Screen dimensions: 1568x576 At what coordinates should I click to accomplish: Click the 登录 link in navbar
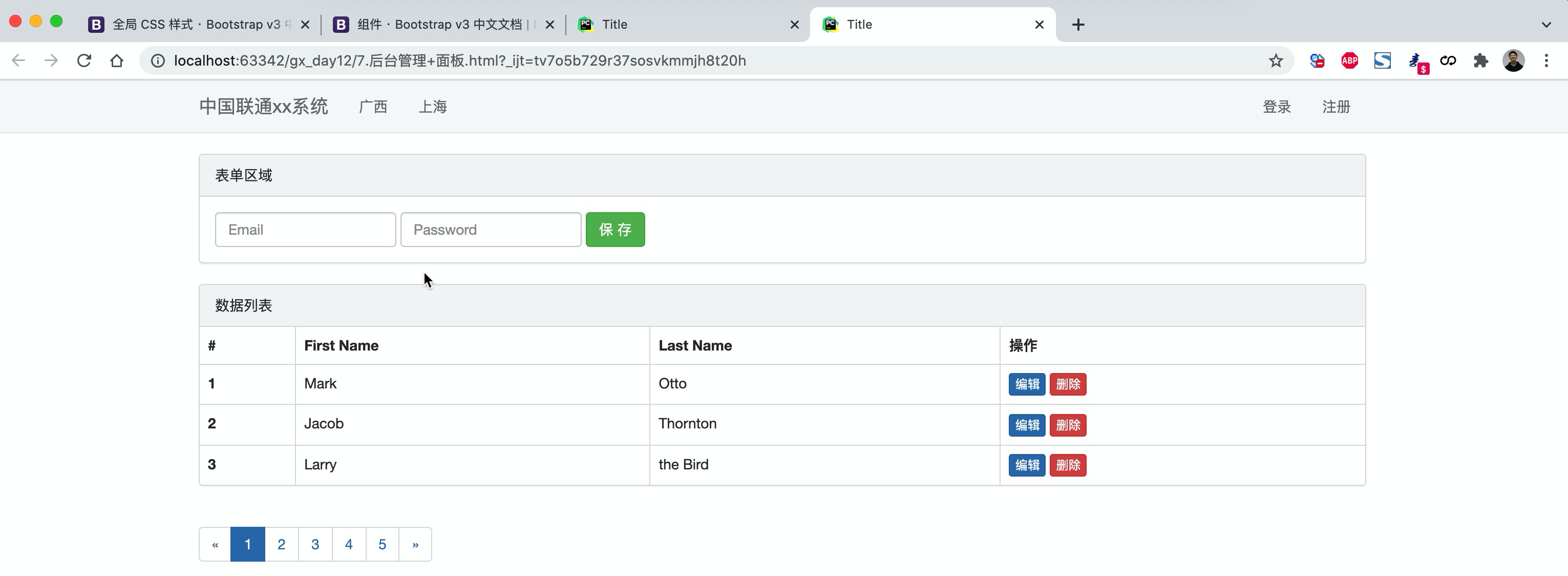tap(1277, 107)
